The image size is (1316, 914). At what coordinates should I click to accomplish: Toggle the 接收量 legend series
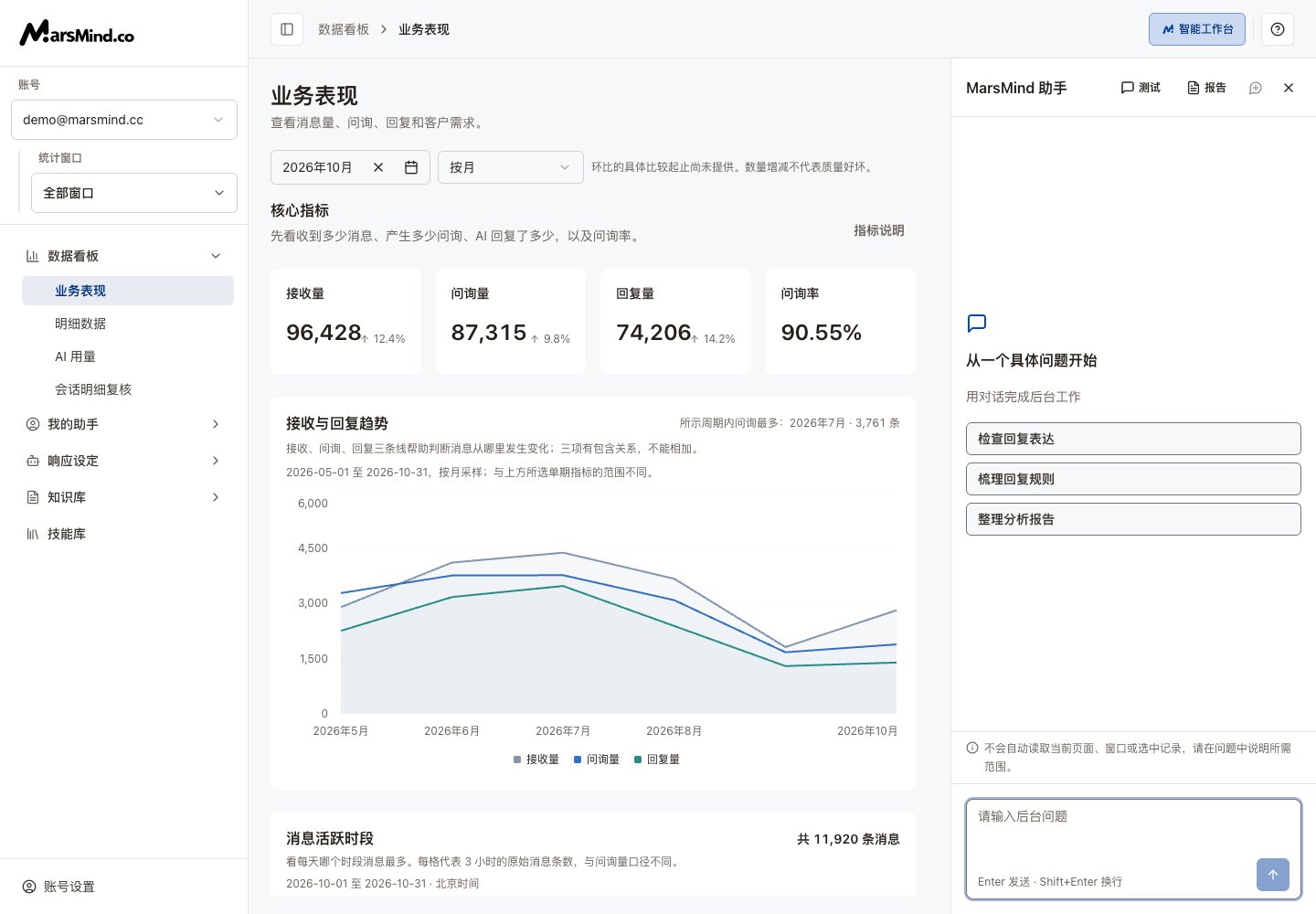click(536, 760)
